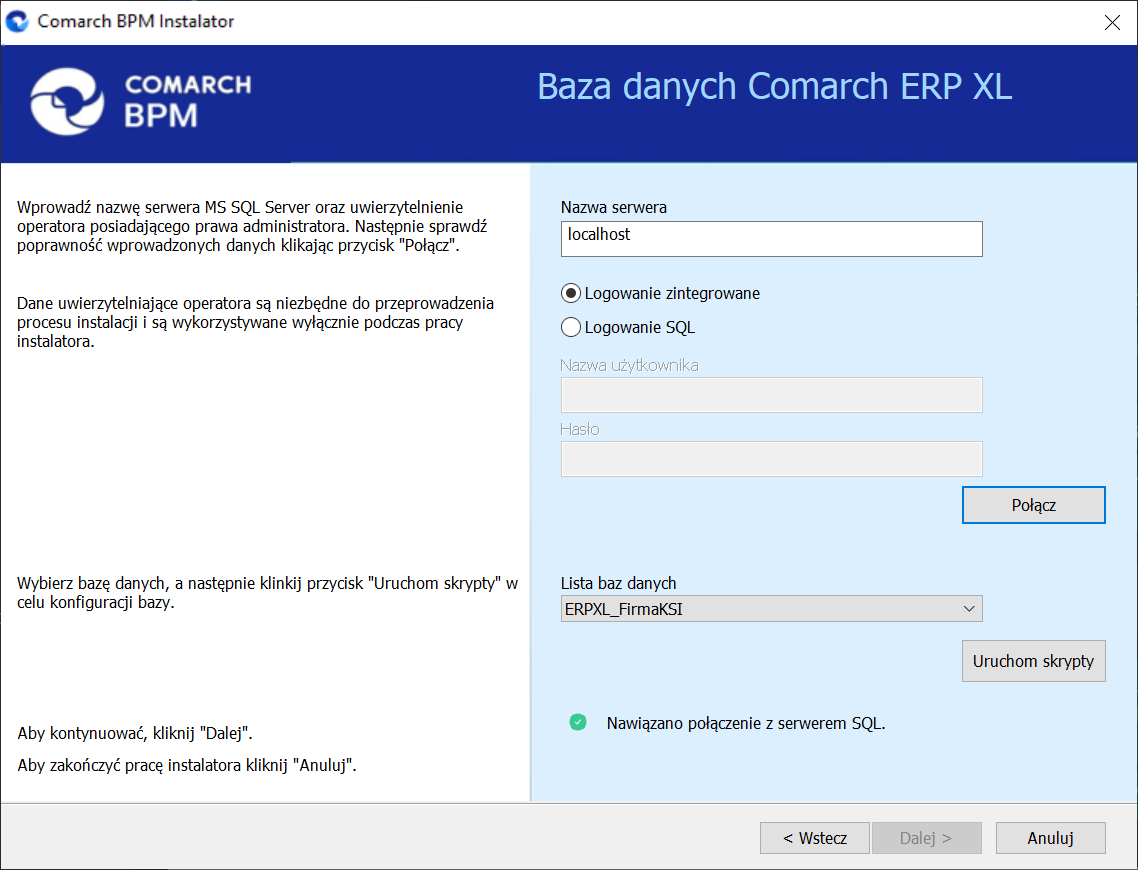The height and width of the screenshot is (870, 1138).
Task: Click the greyed 'Hasło' label
Action: pos(580,429)
